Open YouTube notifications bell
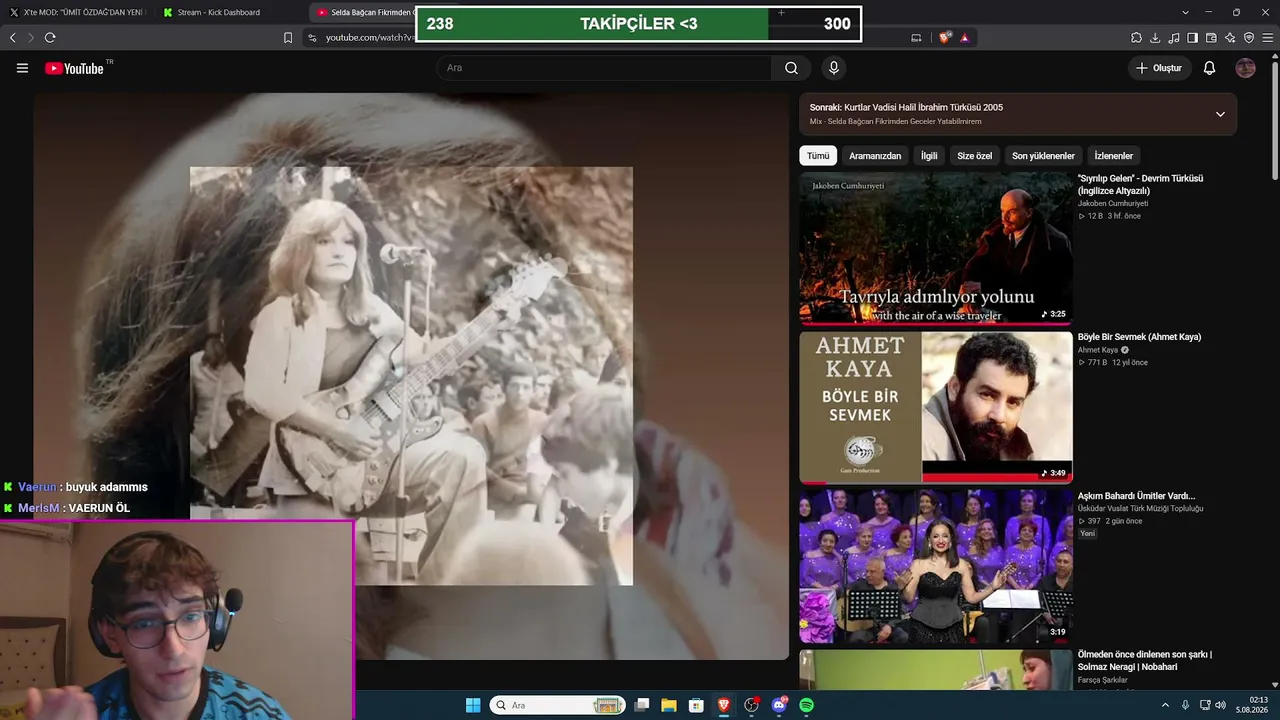 1209,68
